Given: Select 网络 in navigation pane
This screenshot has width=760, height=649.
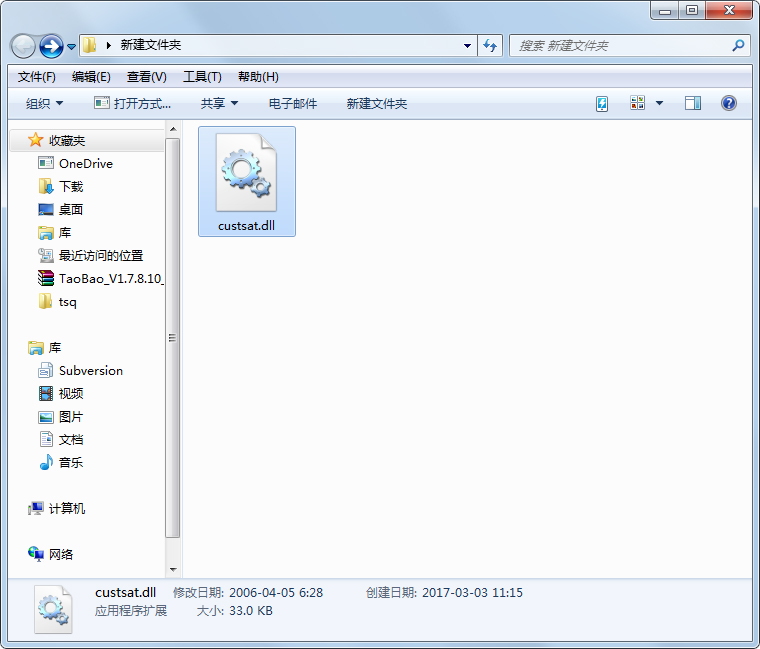Looking at the screenshot, I should (x=61, y=554).
